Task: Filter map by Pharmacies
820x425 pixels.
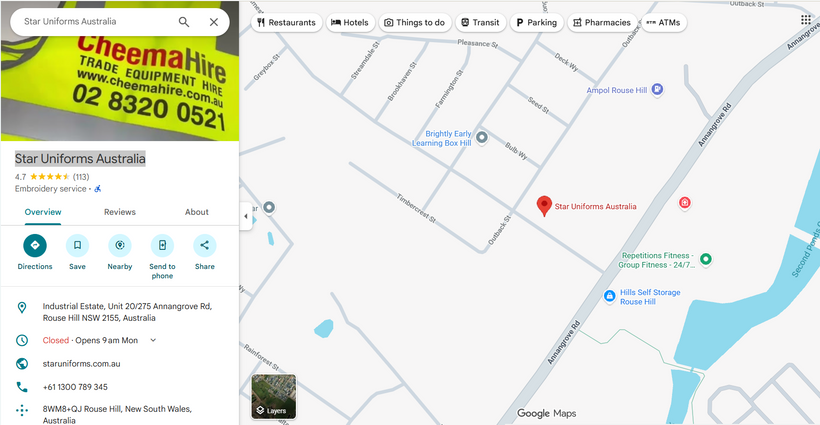Action: click(x=602, y=22)
